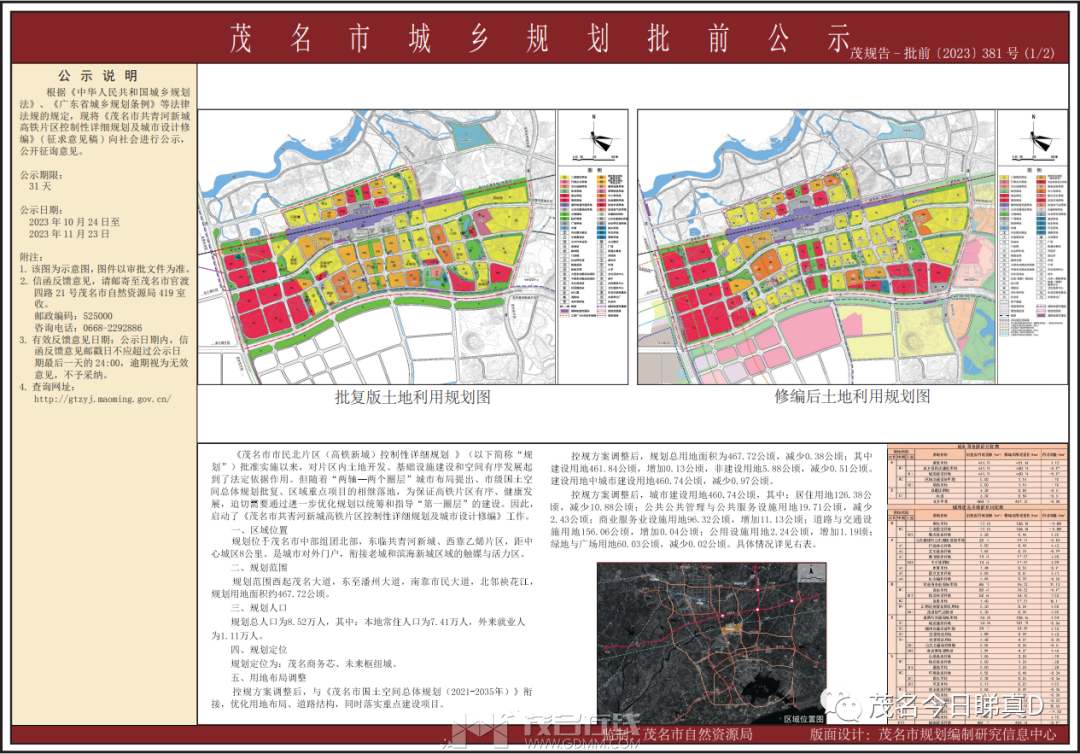
Task: Open the link http://gtzyj.maoming.gov.cn/
Action: pos(102,399)
